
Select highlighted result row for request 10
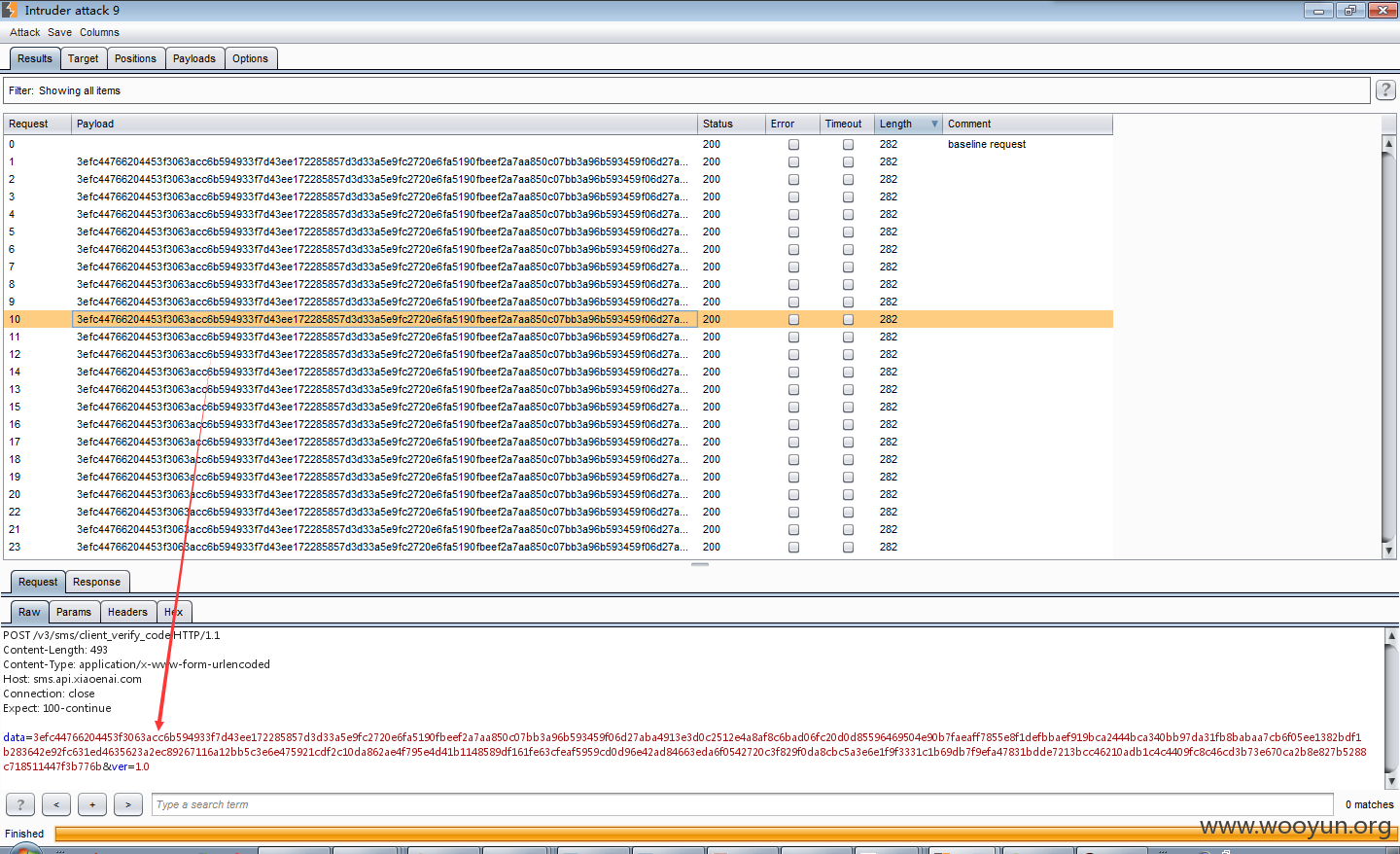click(x=558, y=319)
